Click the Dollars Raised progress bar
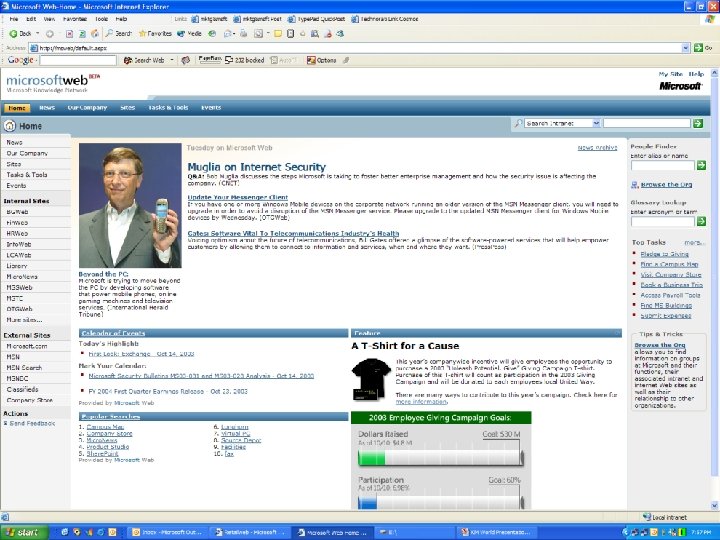720x540 pixels. point(441,458)
